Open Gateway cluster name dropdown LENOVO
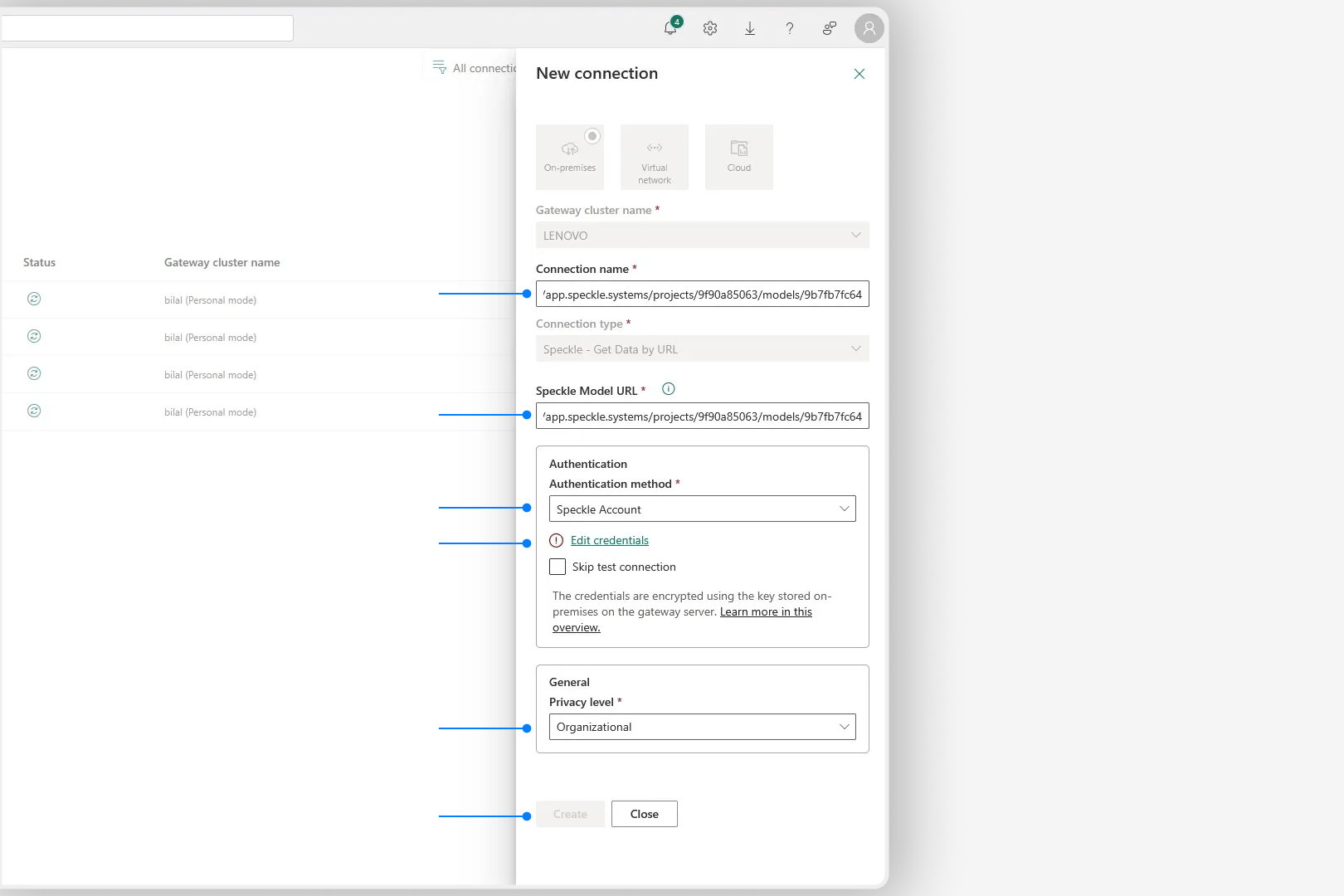The width and height of the screenshot is (1344, 896). click(x=703, y=235)
